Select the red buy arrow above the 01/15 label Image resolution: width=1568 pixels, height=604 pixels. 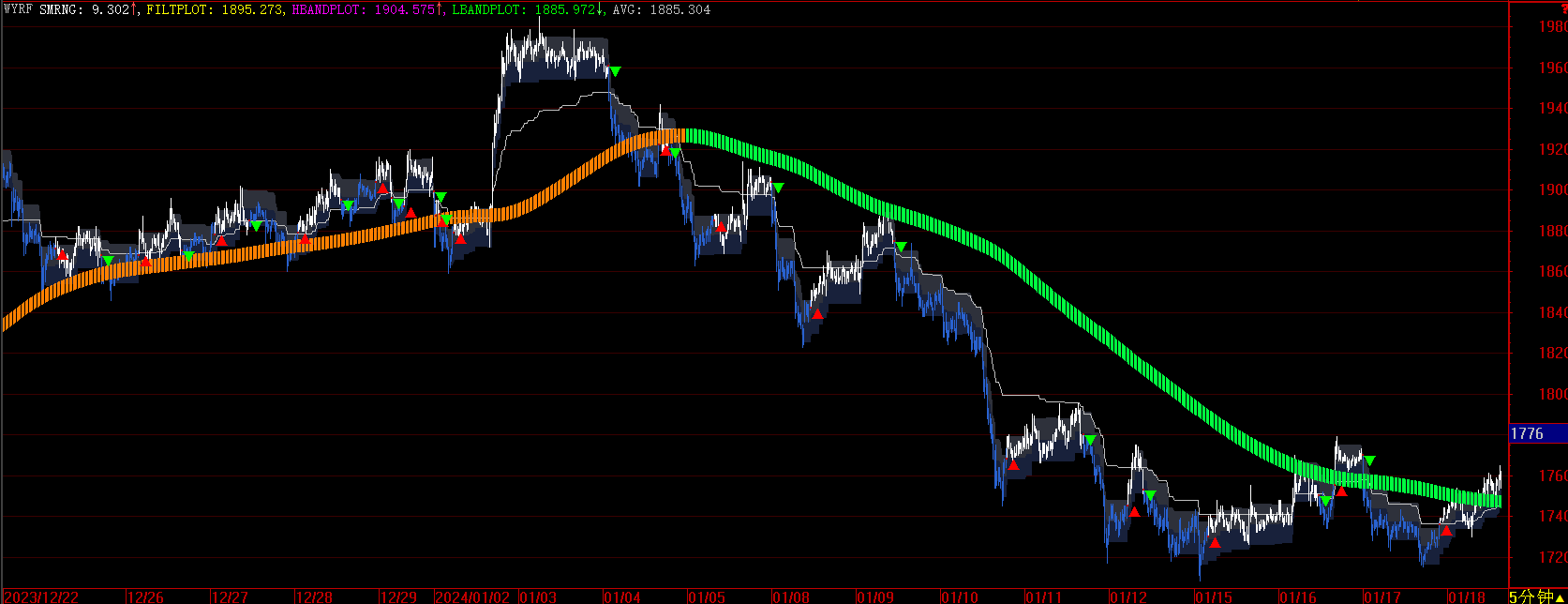(x=1216, y=542)
